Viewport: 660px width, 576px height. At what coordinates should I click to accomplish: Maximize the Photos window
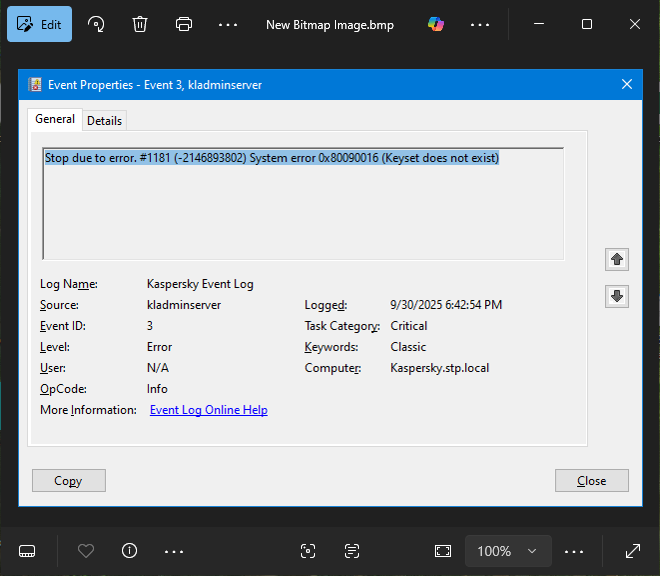point(587,24)
